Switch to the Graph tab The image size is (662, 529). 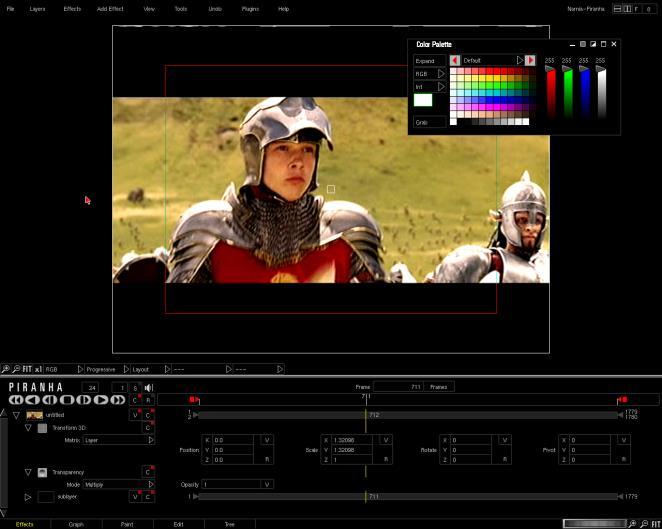(76, 524)
